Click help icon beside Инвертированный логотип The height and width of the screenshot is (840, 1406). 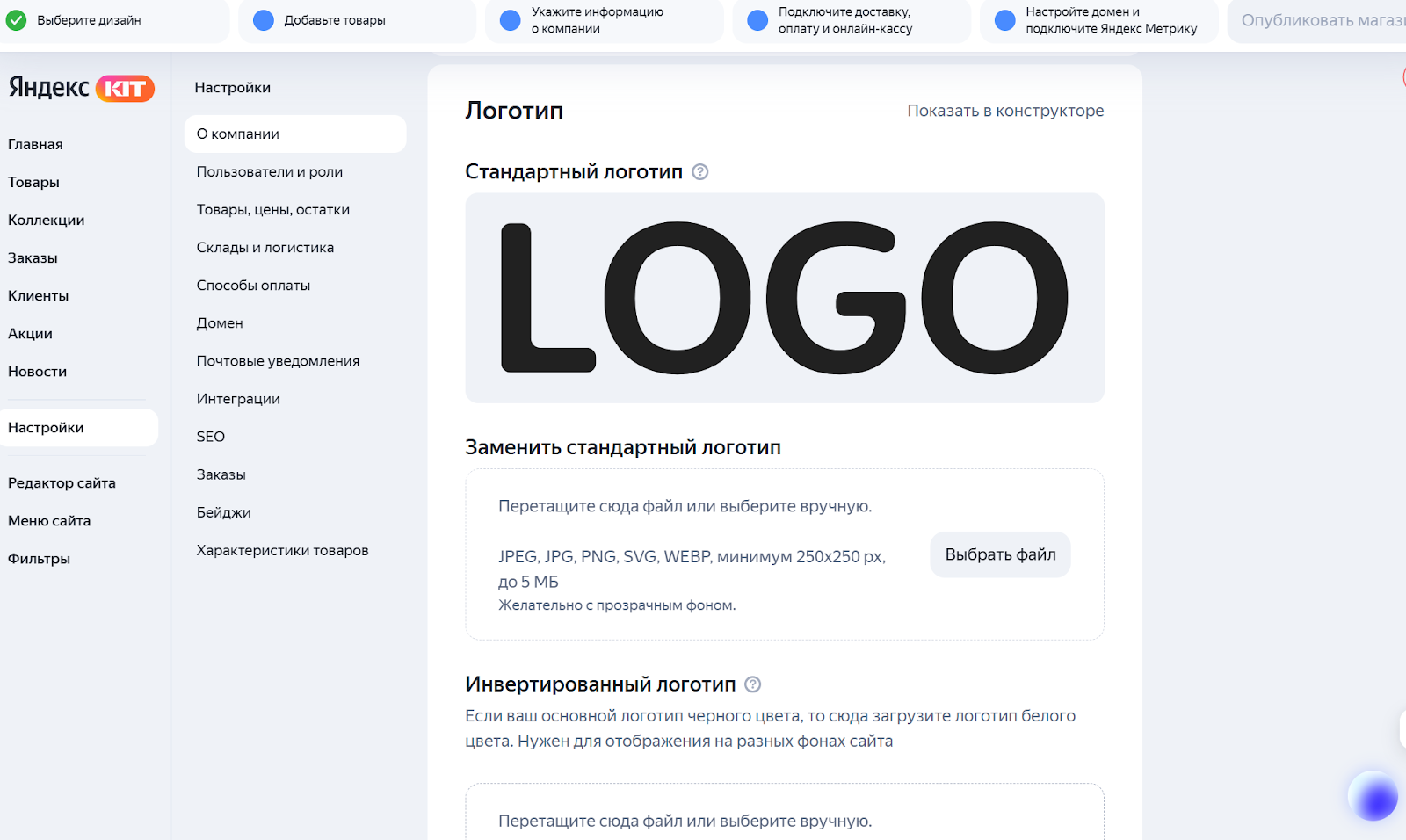tap(752, 684)
